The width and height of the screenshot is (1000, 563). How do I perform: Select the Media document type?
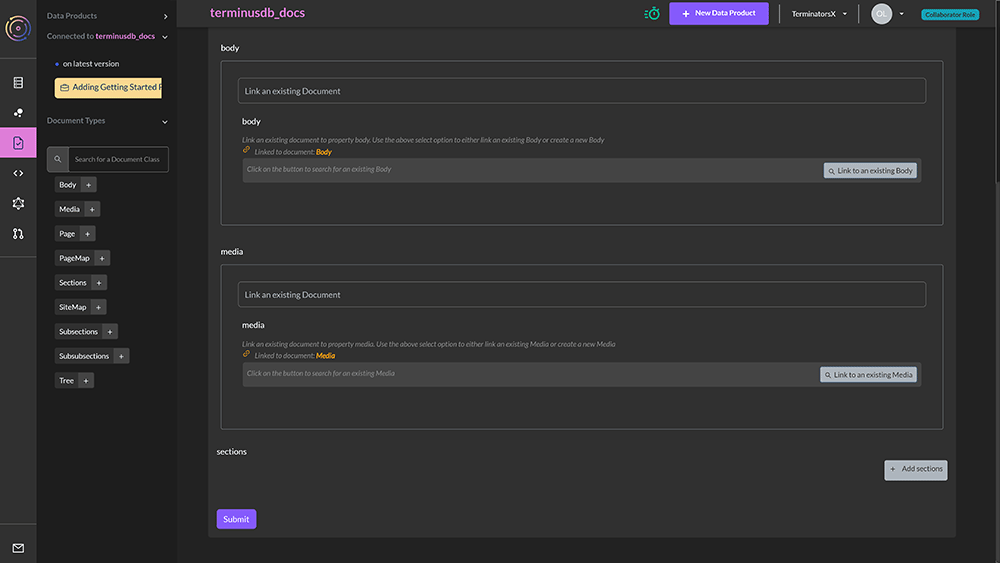tap(70, 209)
